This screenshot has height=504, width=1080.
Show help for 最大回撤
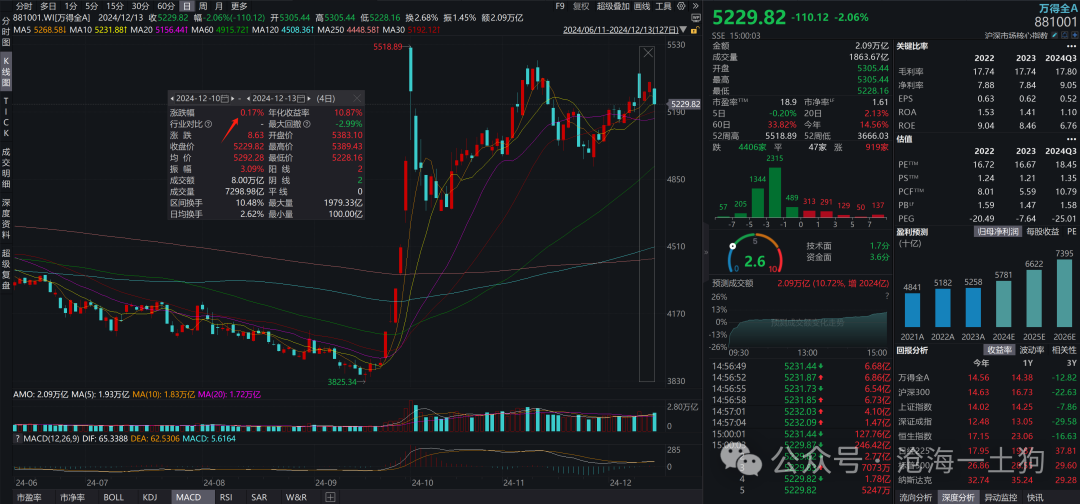coord(307,124)
